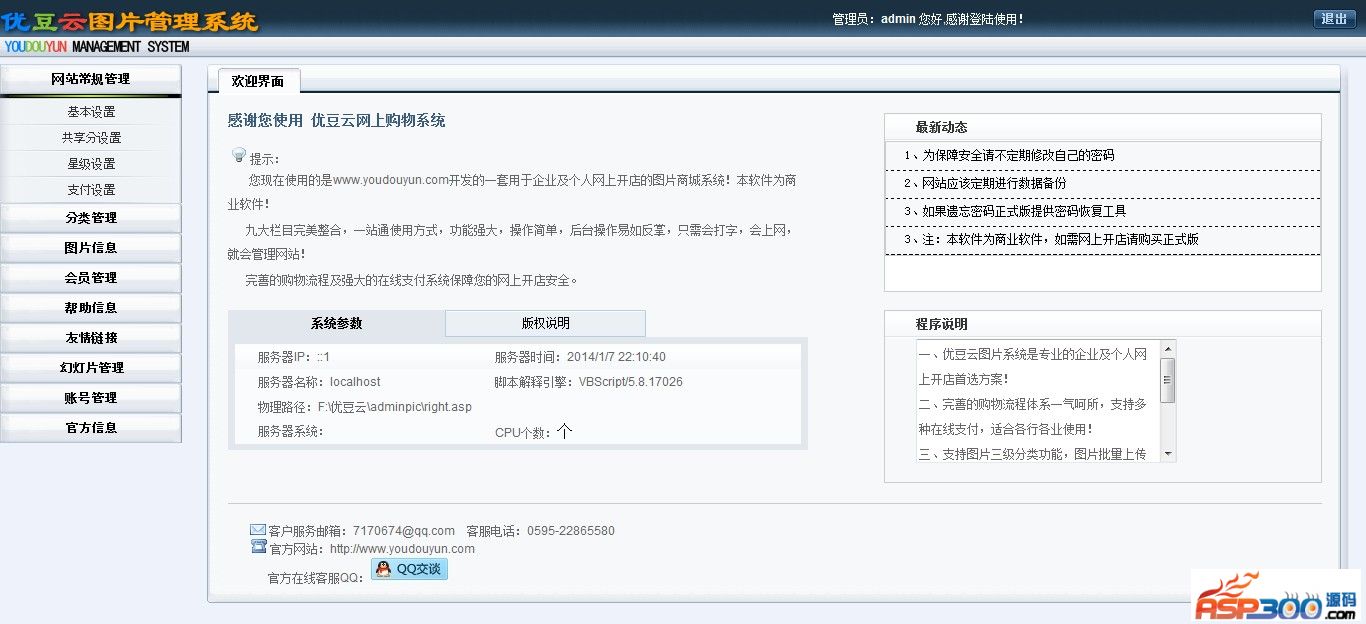Collapse the 网站常规管理 menu section

coord(90,79)
